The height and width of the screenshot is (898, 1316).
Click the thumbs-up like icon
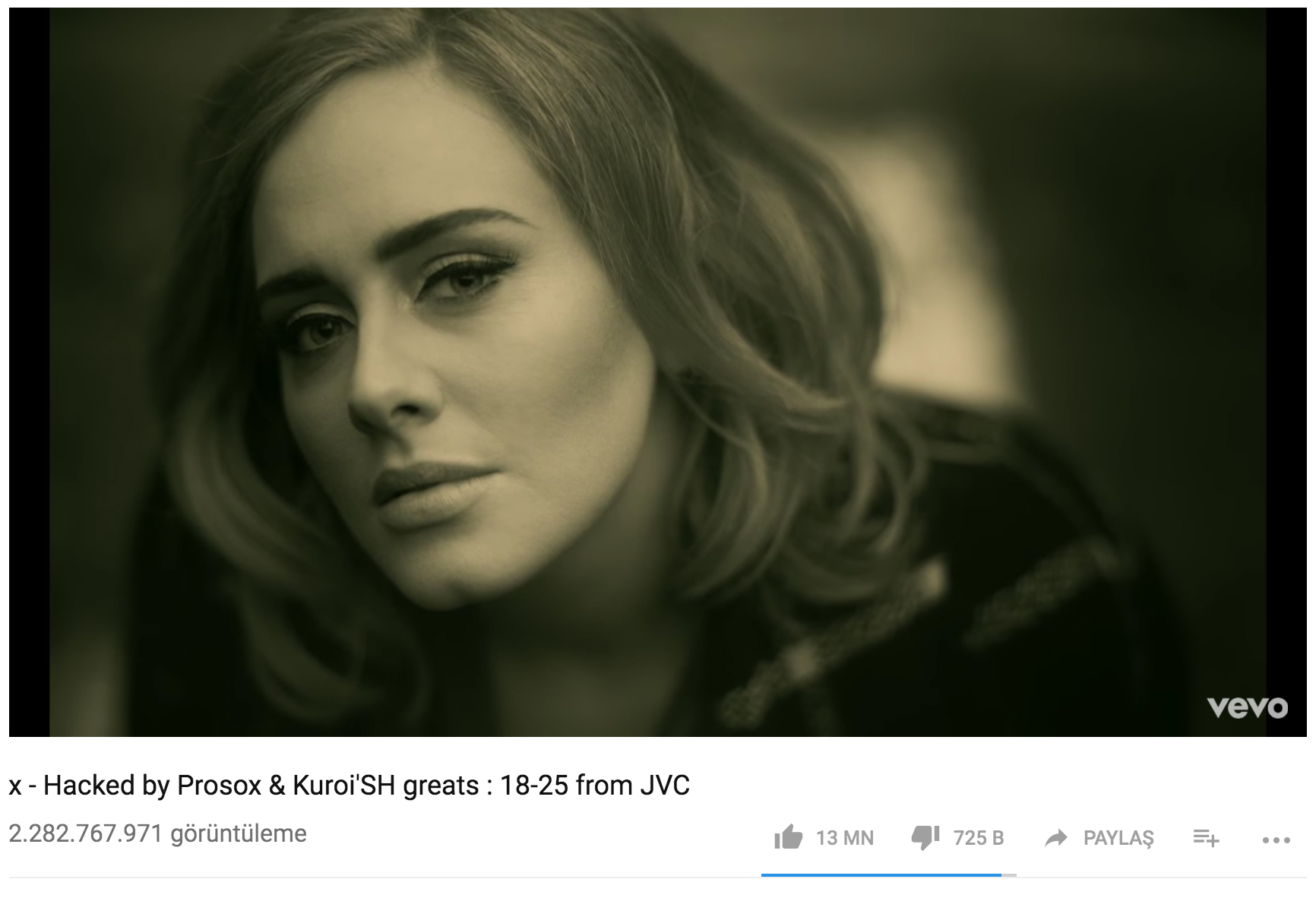pos(788,838)
